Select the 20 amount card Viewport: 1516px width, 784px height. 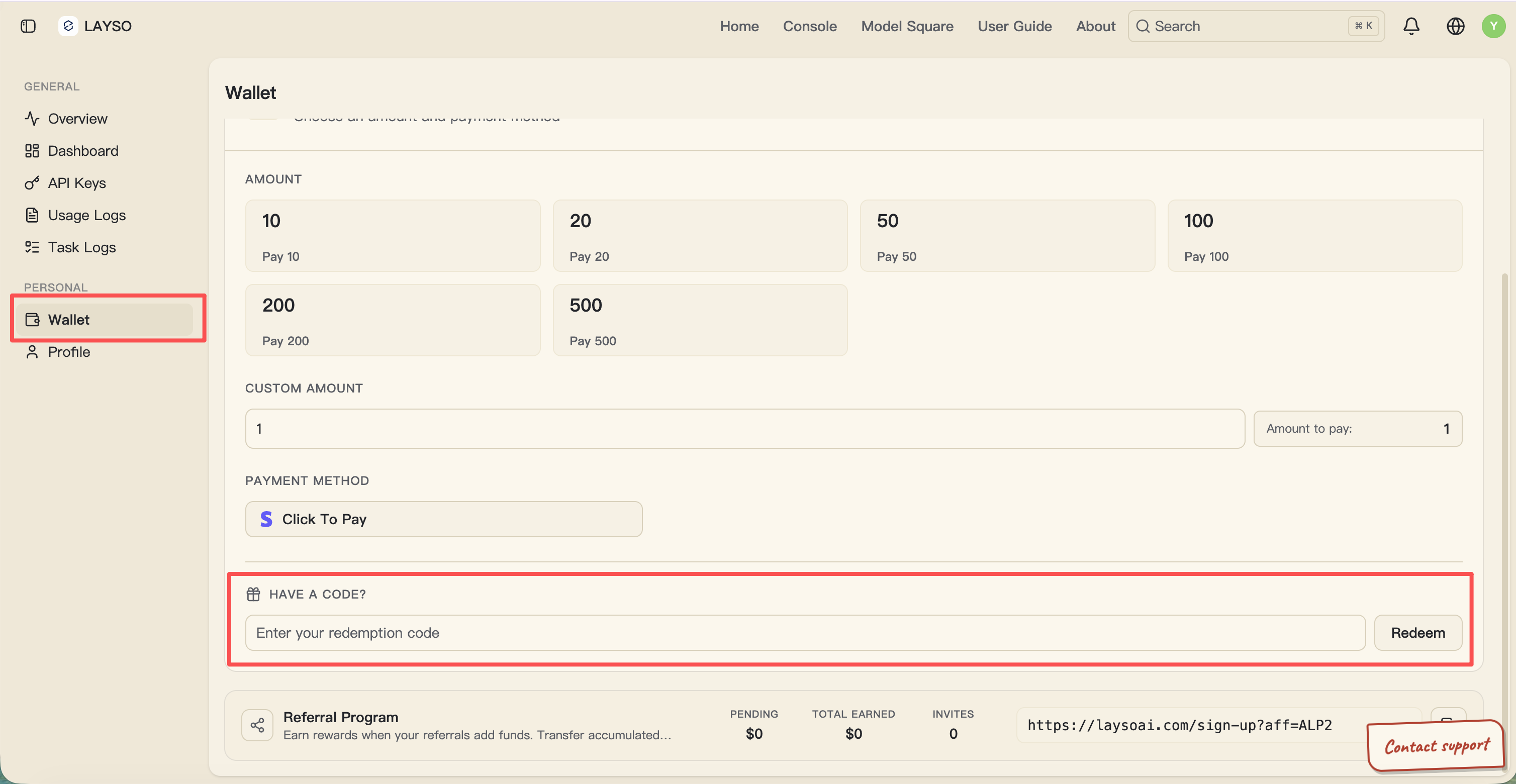pyautogui.click(x=700, y=235)
